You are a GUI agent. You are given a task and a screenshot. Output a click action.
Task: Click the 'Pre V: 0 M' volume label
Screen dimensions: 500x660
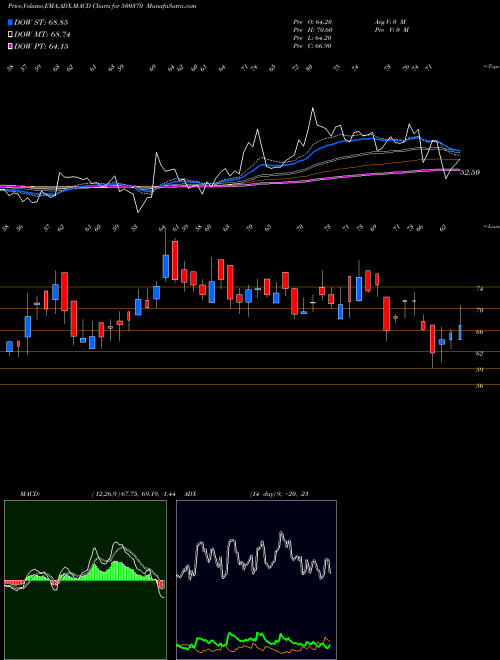coord(393,30)
